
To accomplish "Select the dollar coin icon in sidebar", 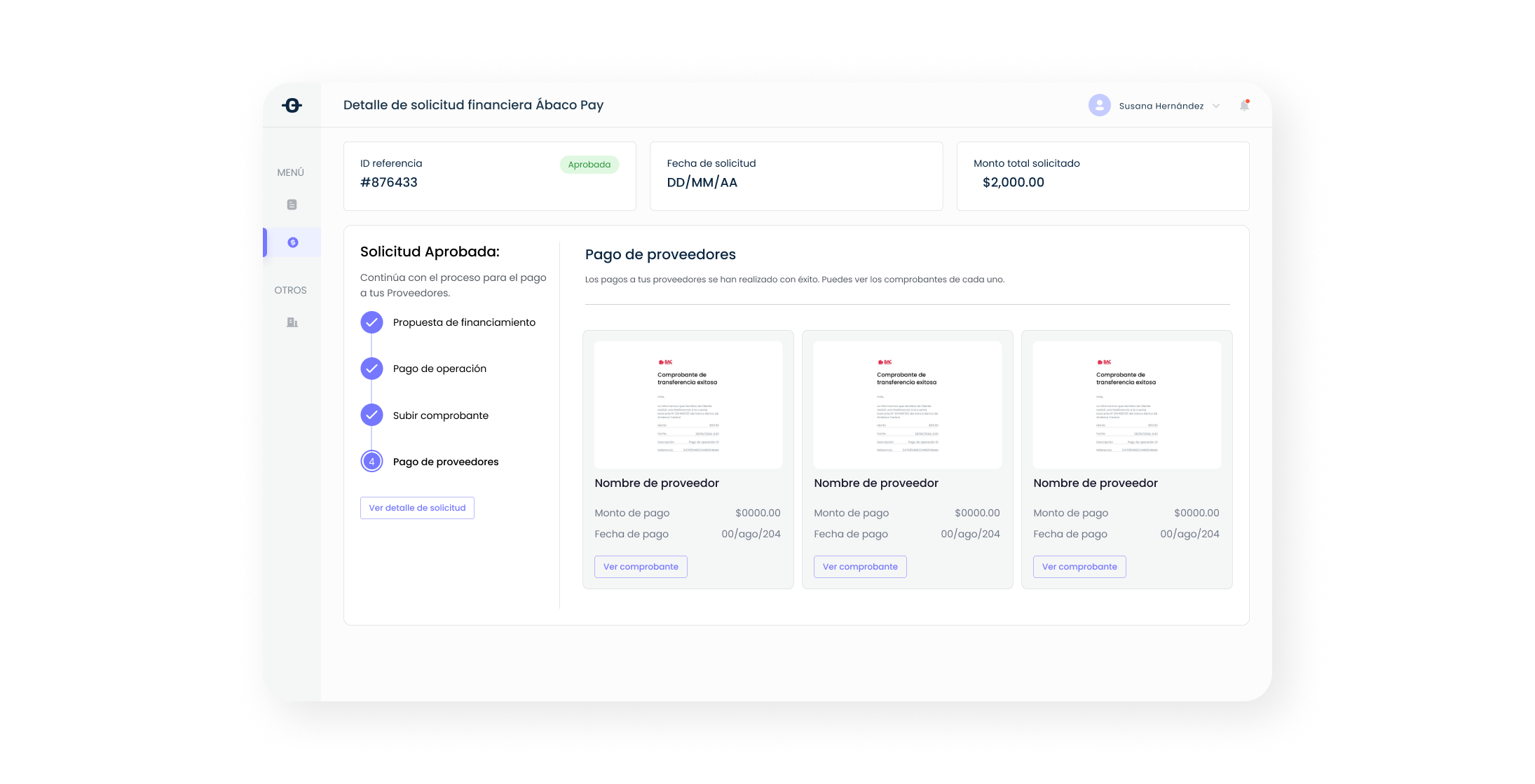I will 293,242.
